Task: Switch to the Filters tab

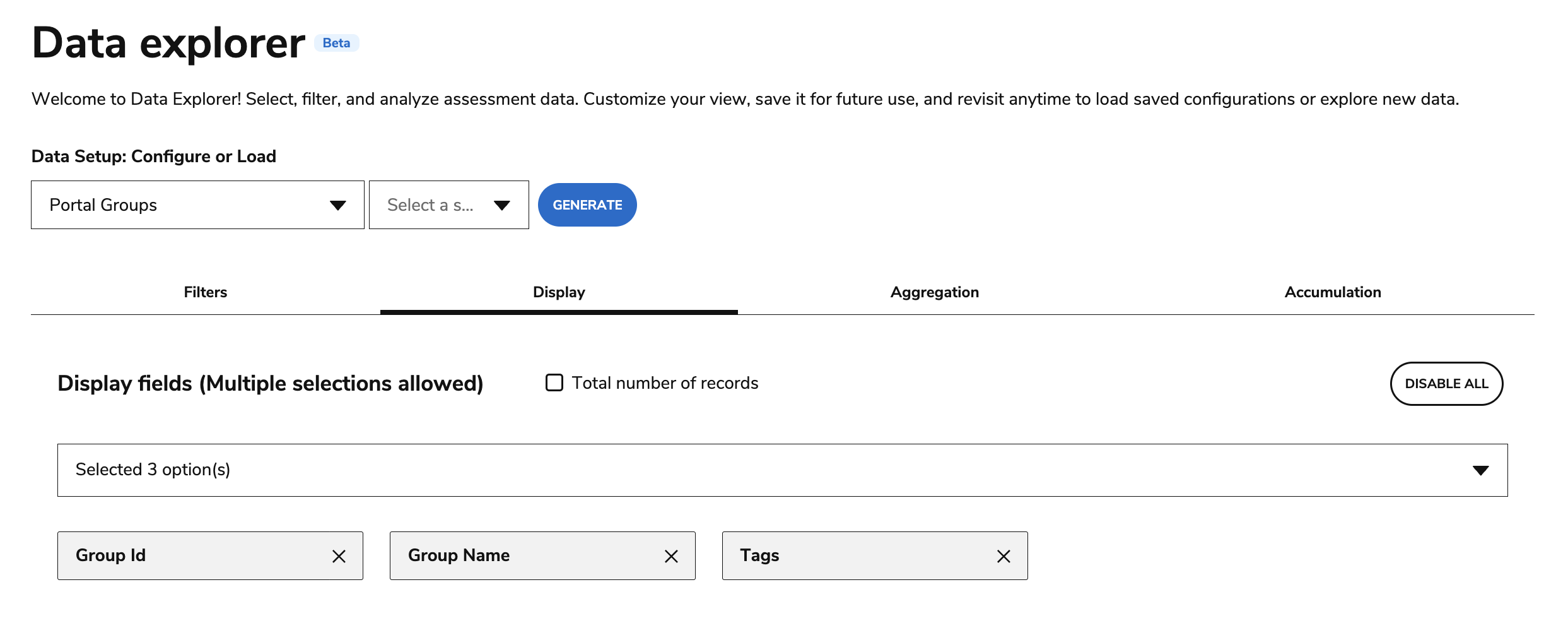Action: 206,292
